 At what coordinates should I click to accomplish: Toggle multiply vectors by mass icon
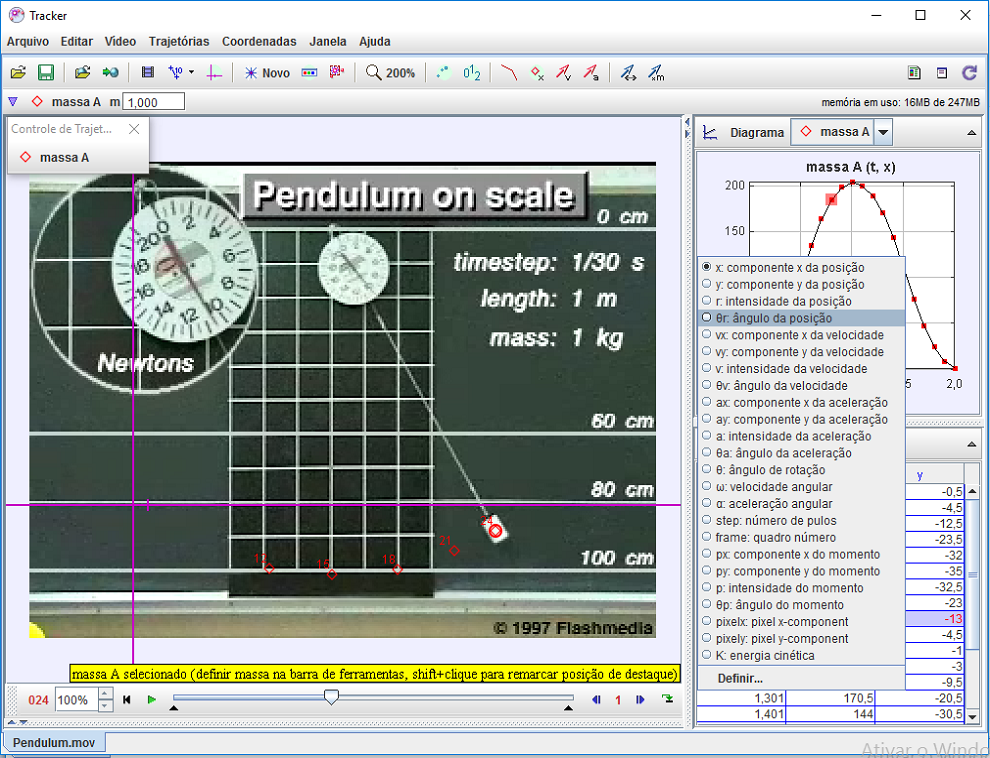pos(656,73)
